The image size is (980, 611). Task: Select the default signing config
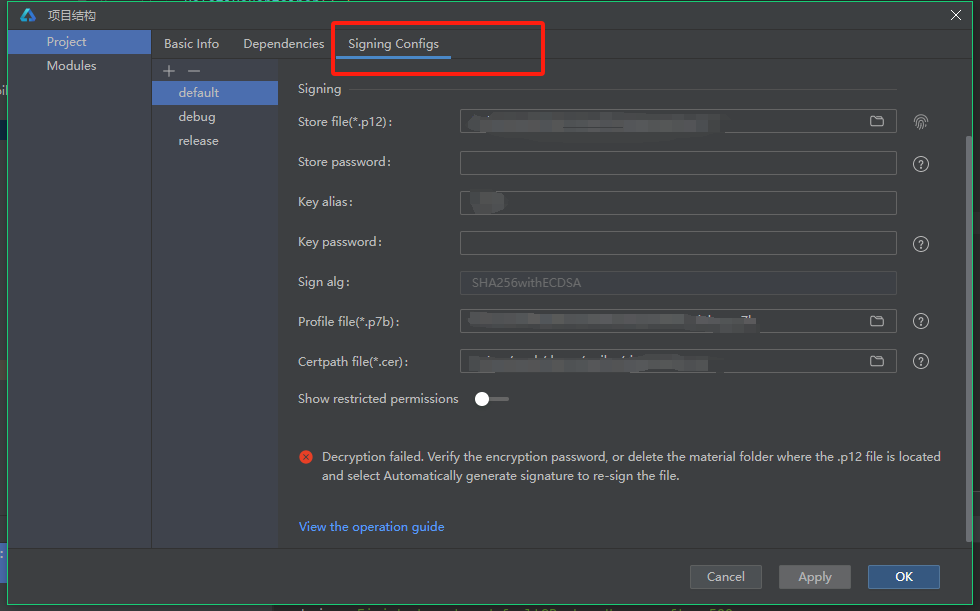point(215,92)
